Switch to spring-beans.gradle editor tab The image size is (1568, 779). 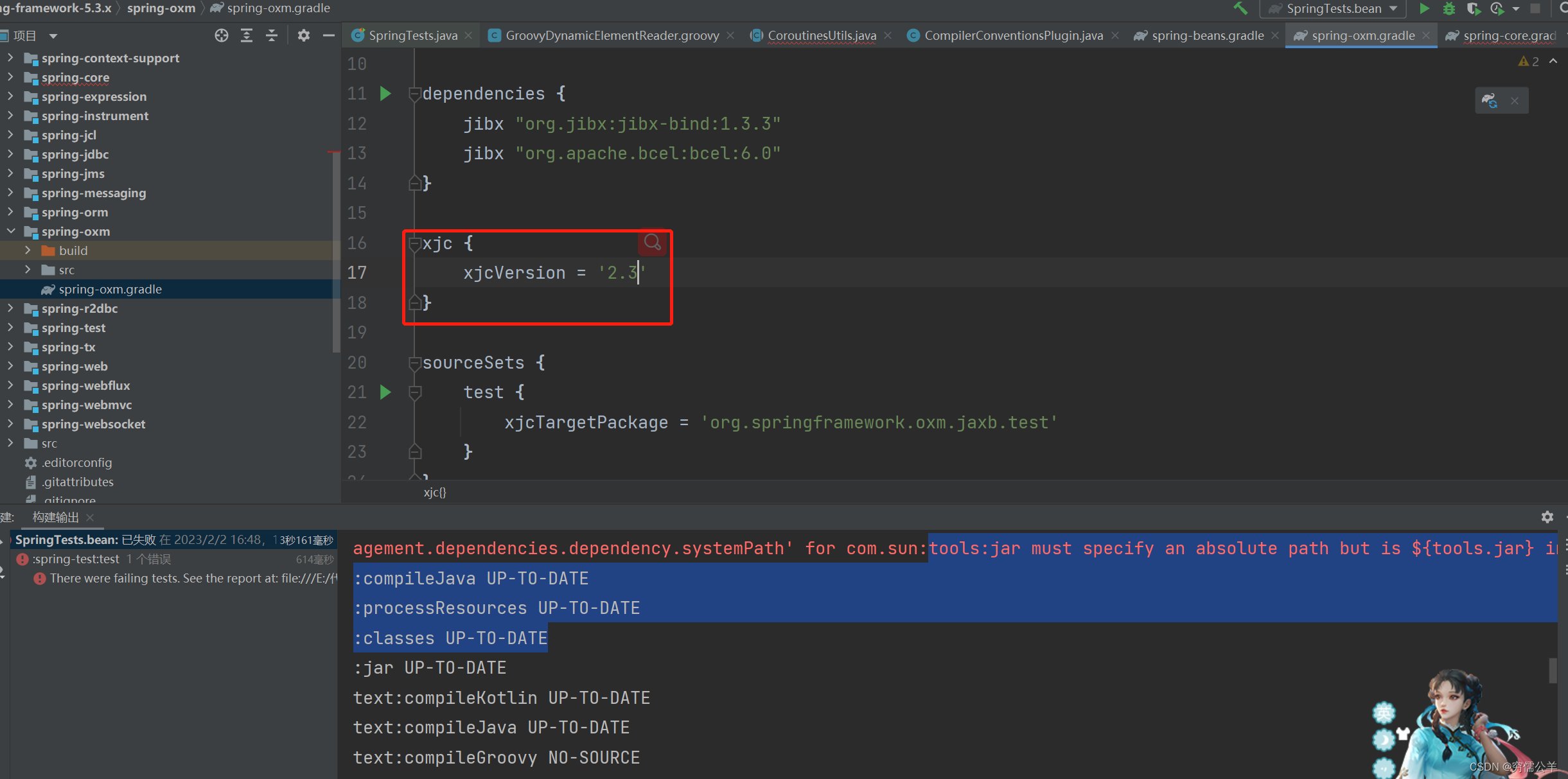[x=1207, y=35]
